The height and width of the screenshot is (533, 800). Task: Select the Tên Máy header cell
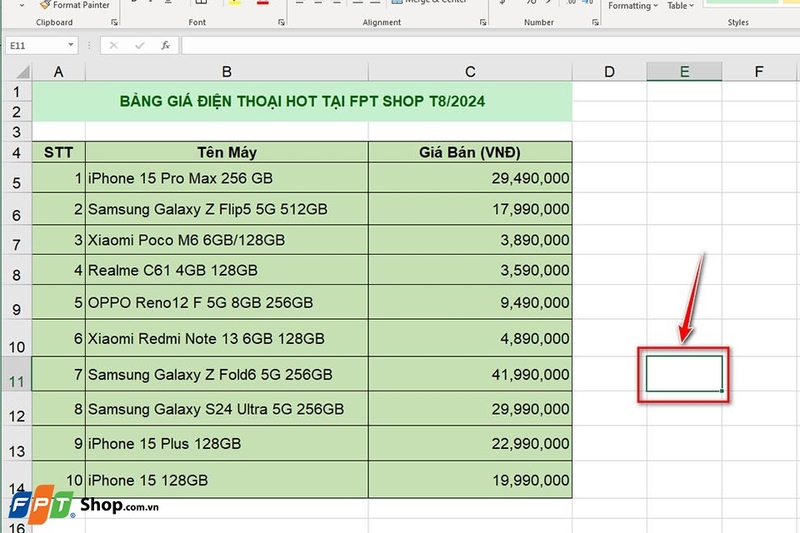coord(227,152)
